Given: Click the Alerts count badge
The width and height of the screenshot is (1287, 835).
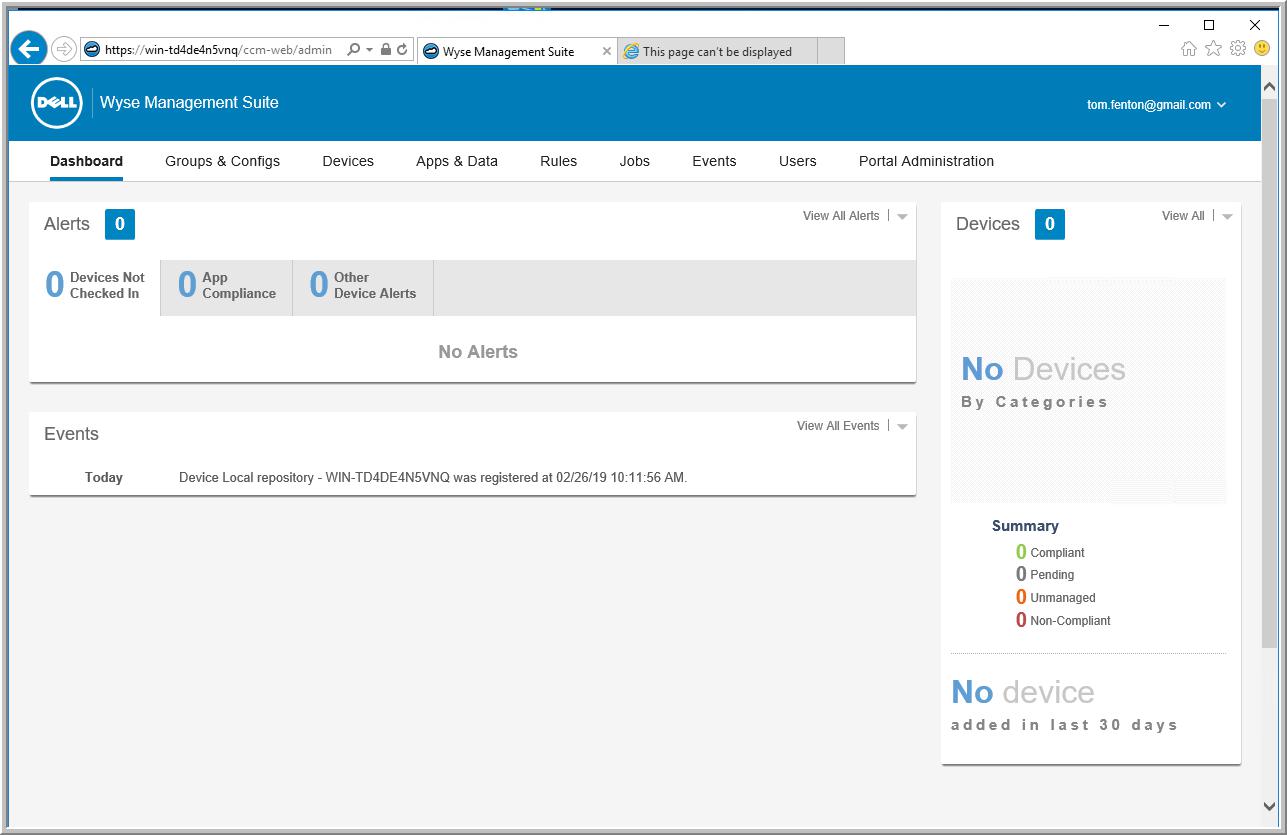Looking at the screenshot, I should (x=120, y=224).
